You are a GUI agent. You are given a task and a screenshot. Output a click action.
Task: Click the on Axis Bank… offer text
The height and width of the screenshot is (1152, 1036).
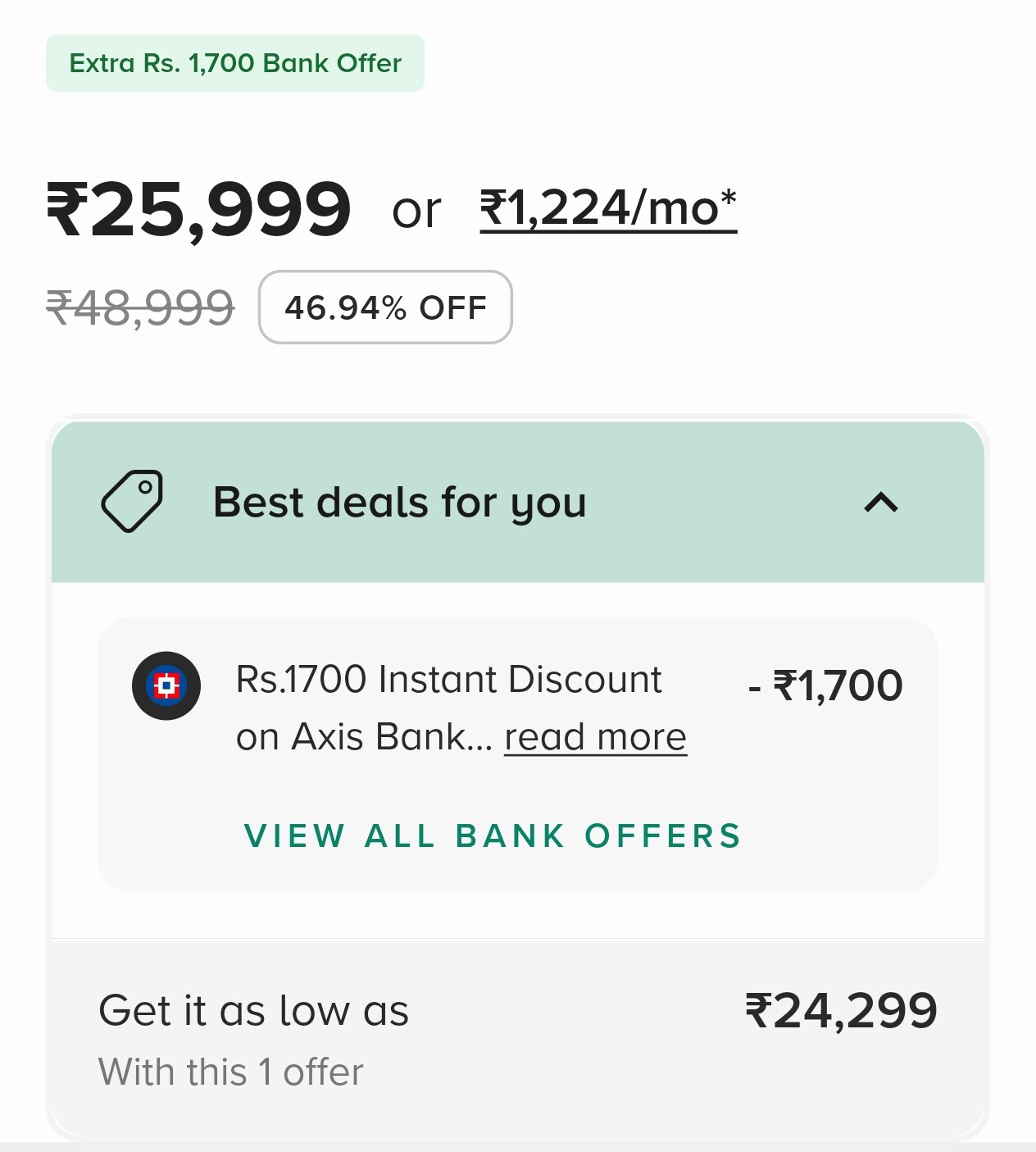coord(364,736)
